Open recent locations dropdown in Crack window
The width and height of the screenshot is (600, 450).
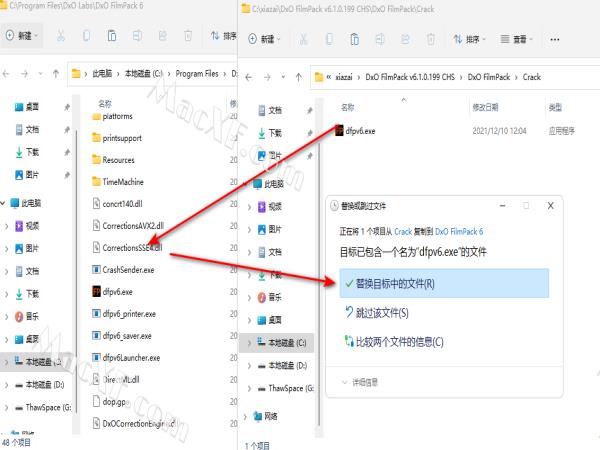[283, 77]
